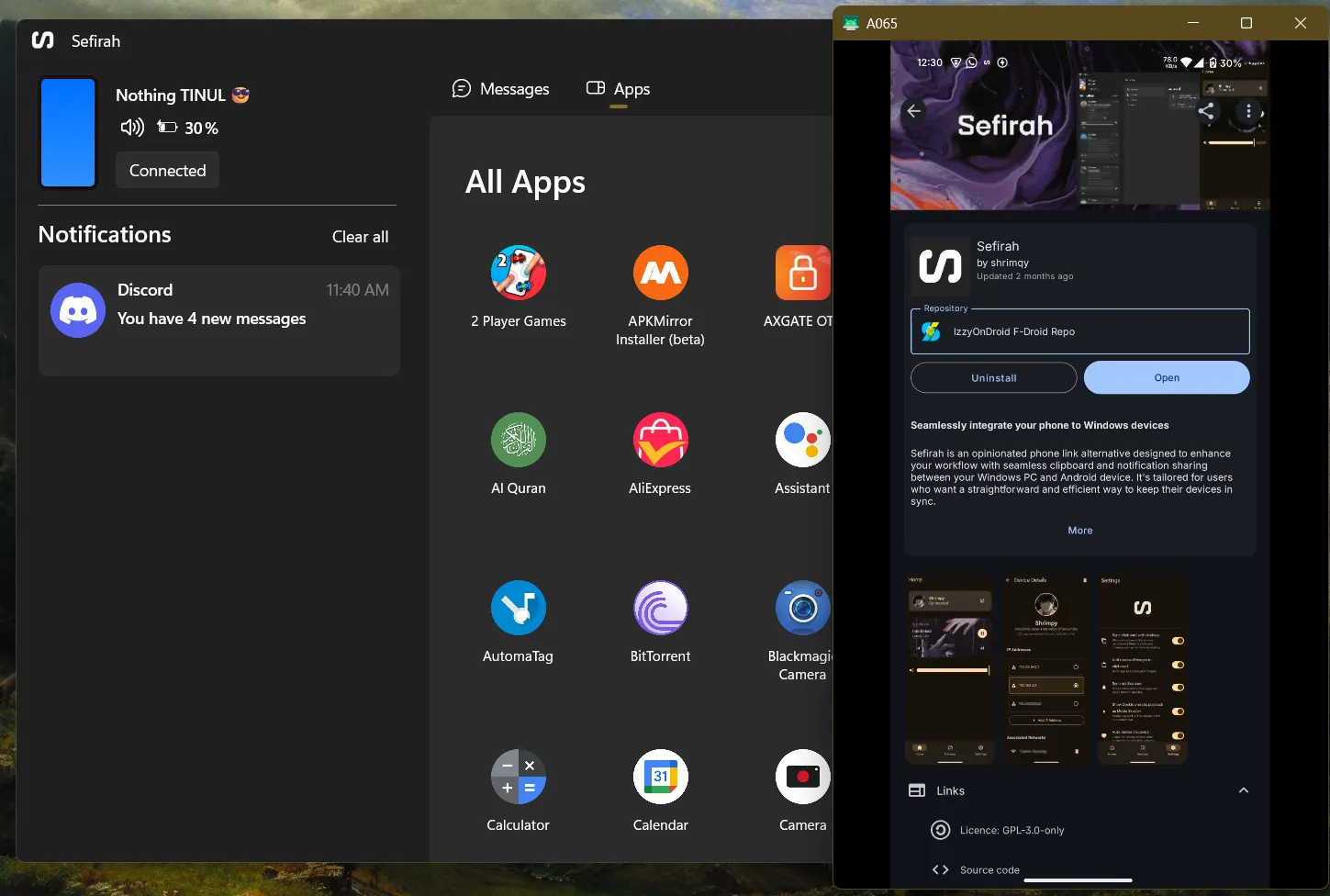Open the IzzyOnDroid F-Droid Repo selector
1330x896 pixels.
[x=1079, y=331]
